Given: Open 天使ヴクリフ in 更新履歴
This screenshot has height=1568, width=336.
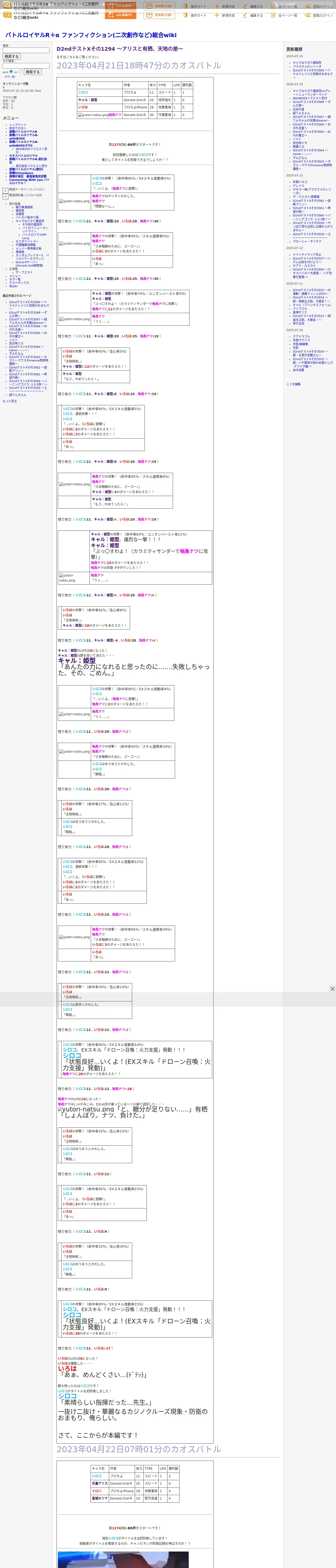Looking at the screenshot, I should coord(301,340).
